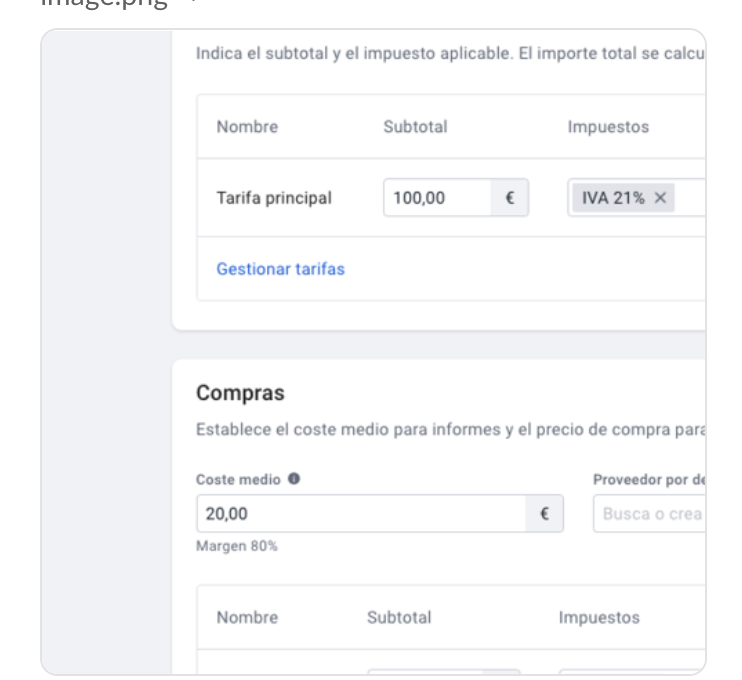Click the subtotal field showing 100,00
Image resolution: width=742 pixels, height=680 pixels.
tap(437, 198)
